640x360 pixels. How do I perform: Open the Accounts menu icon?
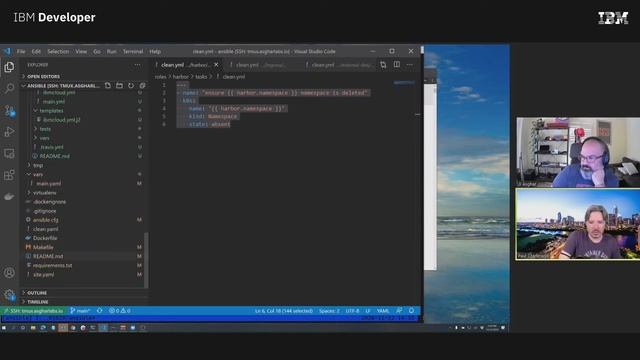tap(9, 273)
